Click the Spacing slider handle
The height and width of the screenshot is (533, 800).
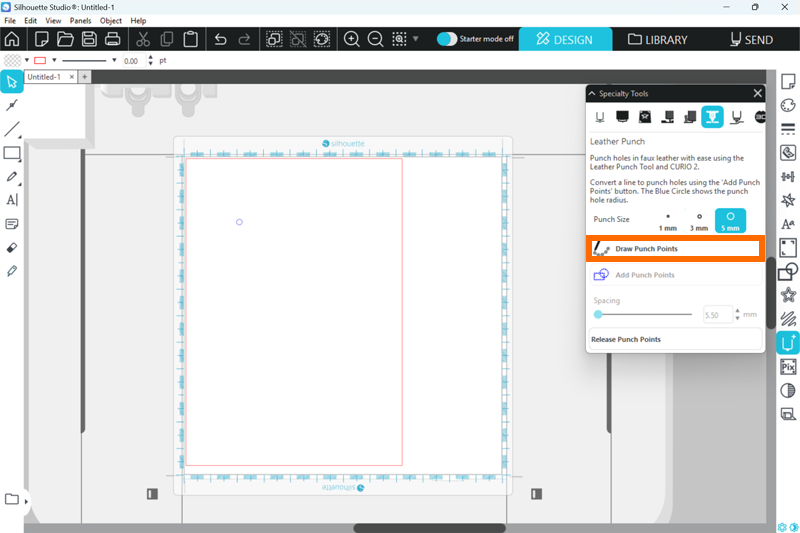[x=598, y=314]
